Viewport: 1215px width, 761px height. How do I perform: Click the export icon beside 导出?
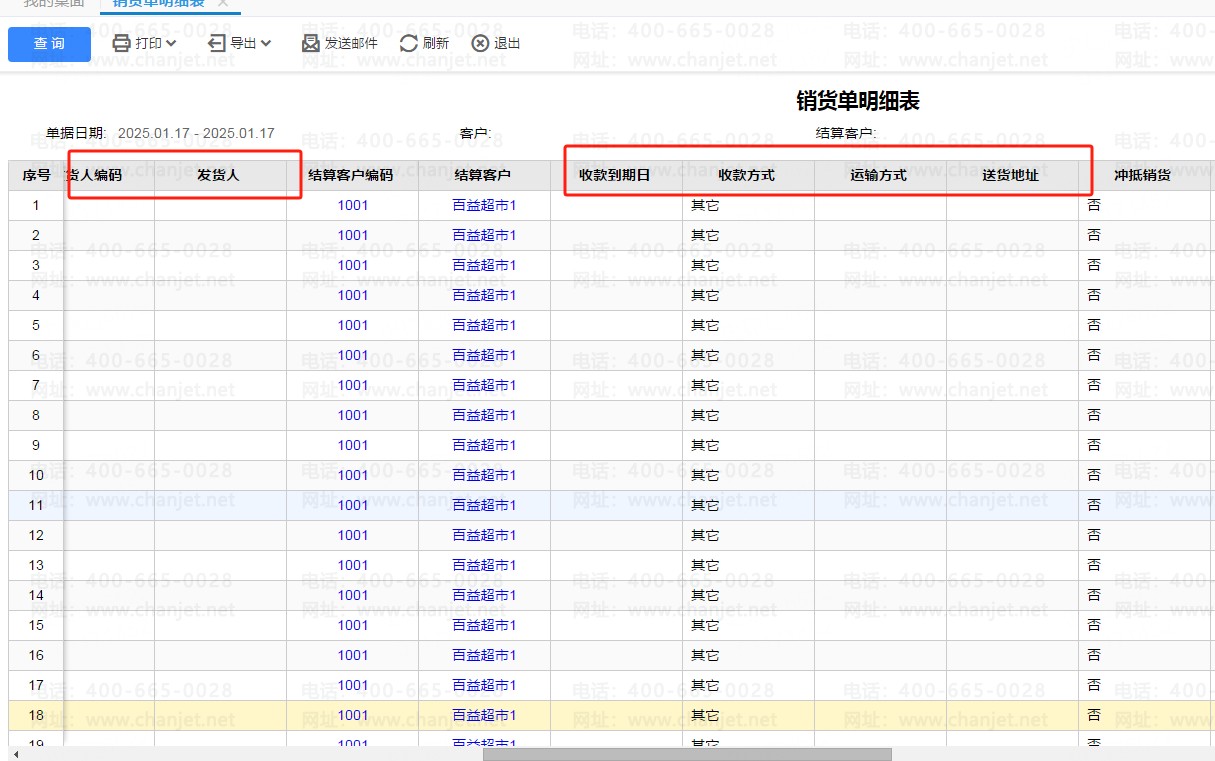tap(217, 43)
